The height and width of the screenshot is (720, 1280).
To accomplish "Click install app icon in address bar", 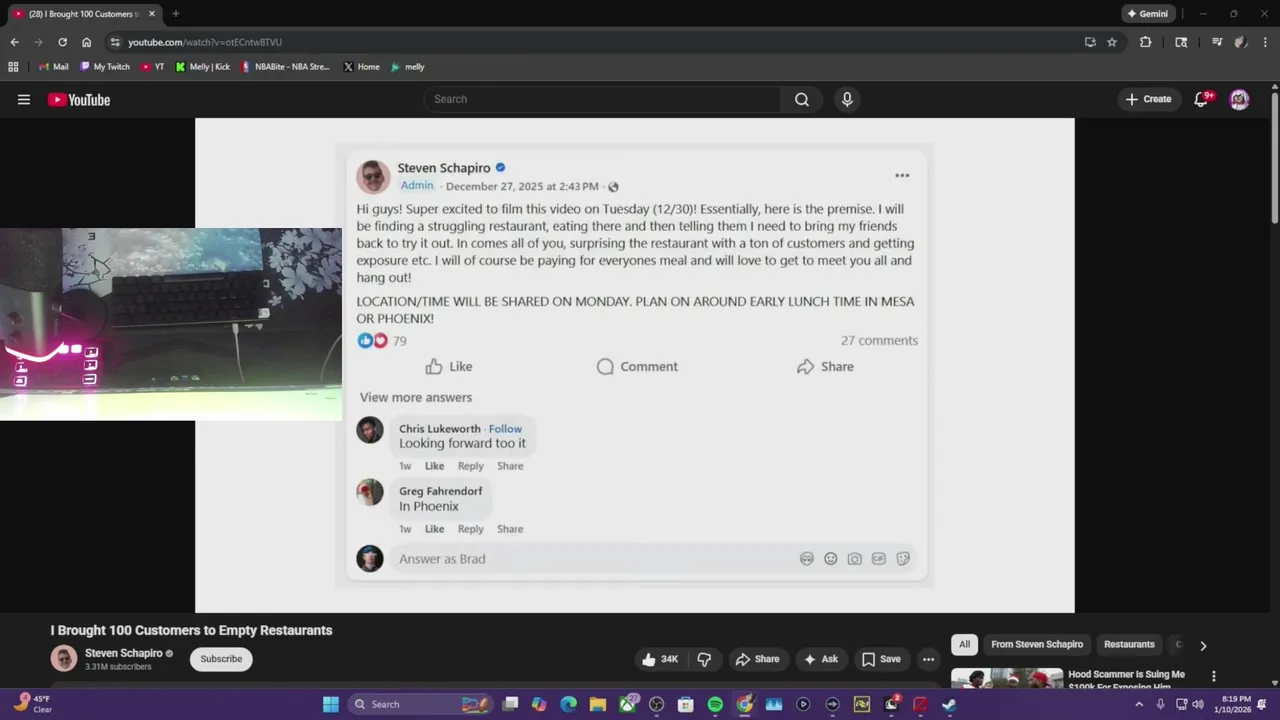I will (1090, 42).
